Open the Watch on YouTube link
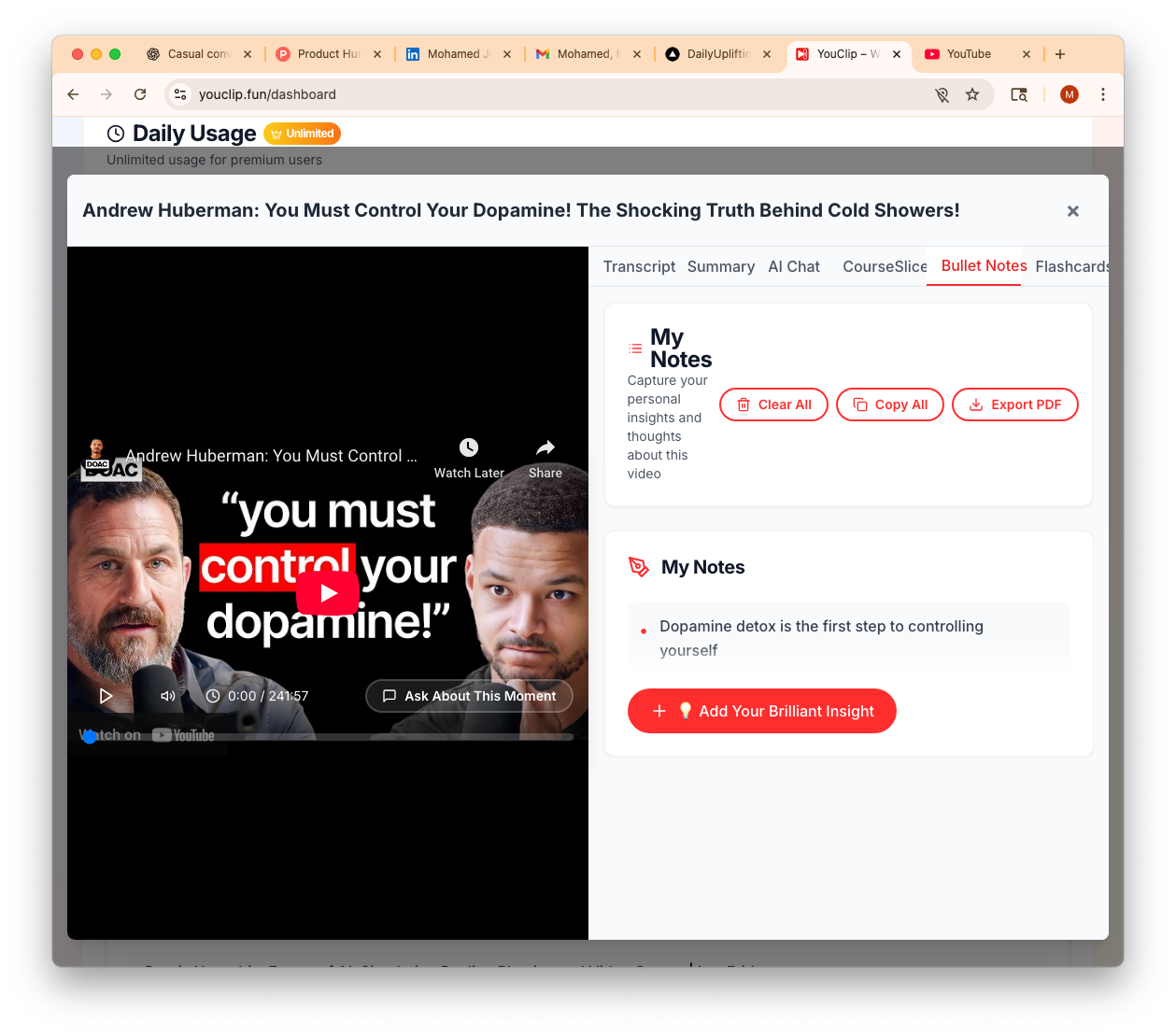The width and height of the screenshot is (1176, 1036). tap(147, 735)
